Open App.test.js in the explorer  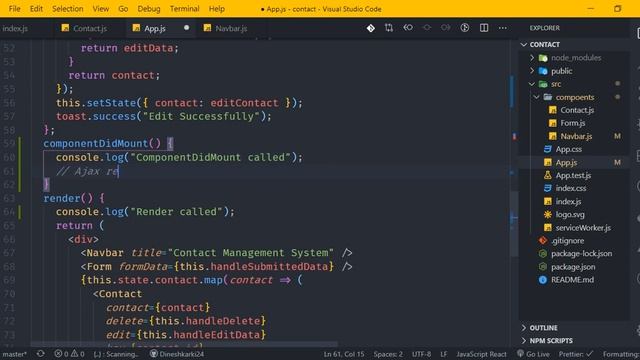tap(573, 175)
